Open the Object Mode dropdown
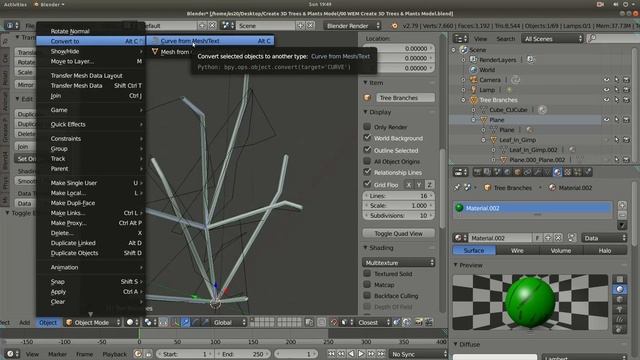 (93, 322)
